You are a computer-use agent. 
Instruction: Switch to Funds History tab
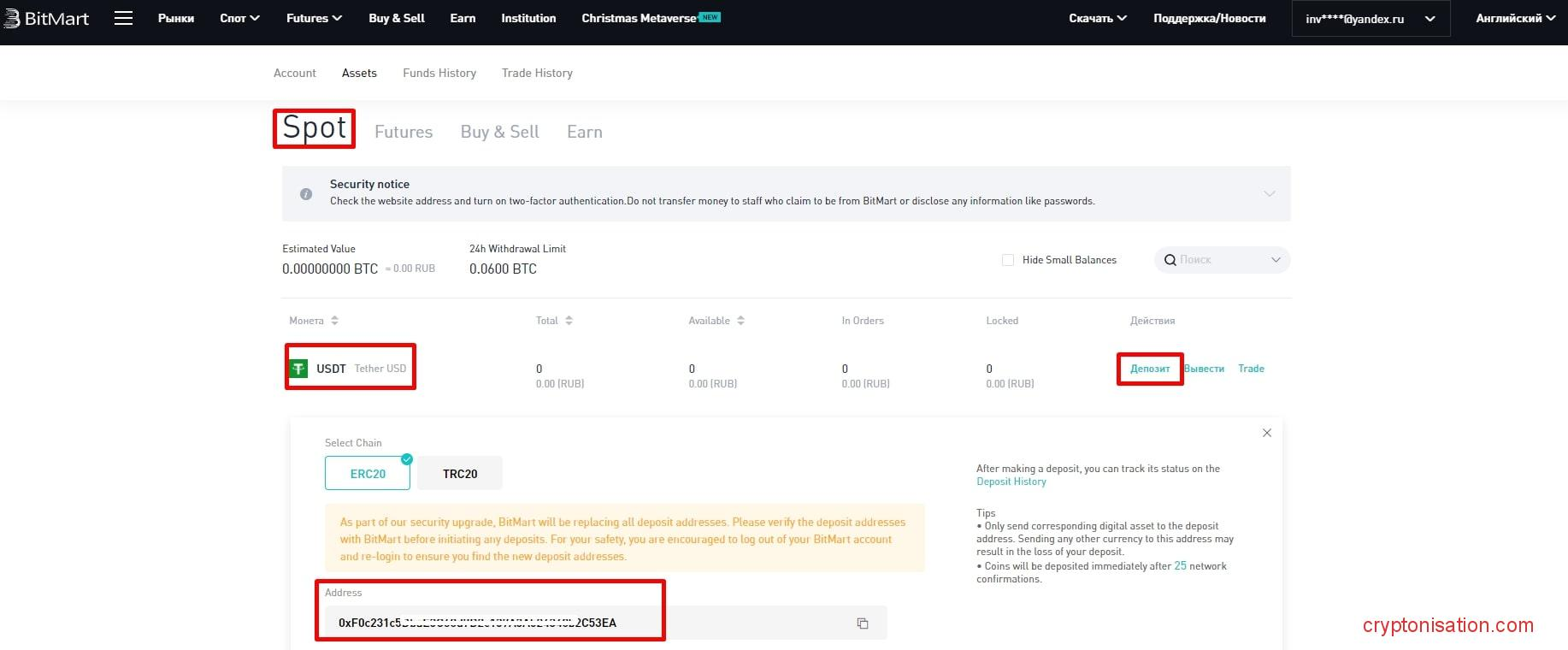(x=439, y=73)
